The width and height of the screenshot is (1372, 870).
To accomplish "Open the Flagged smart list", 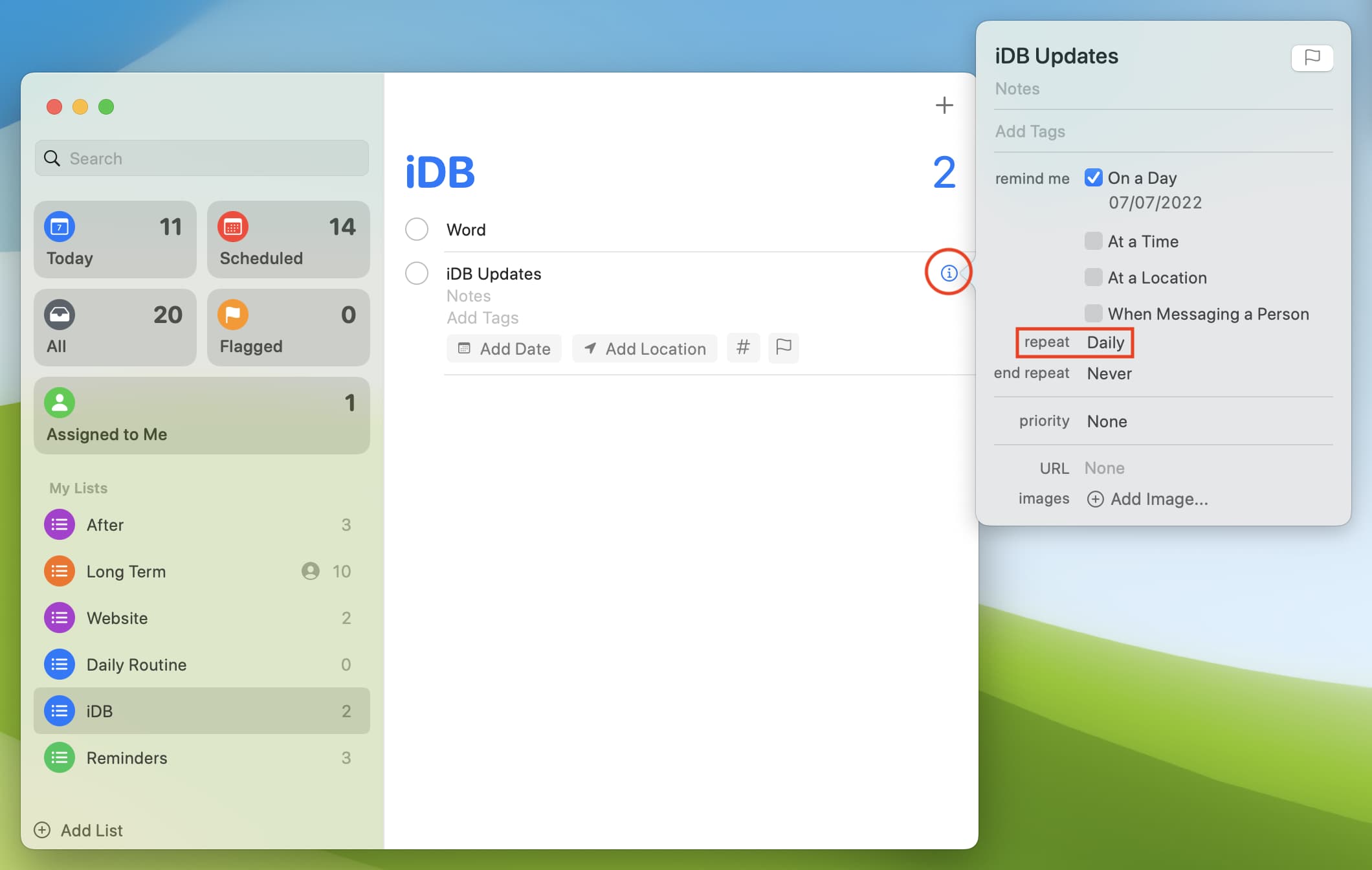I will click(x=289, y=328).
